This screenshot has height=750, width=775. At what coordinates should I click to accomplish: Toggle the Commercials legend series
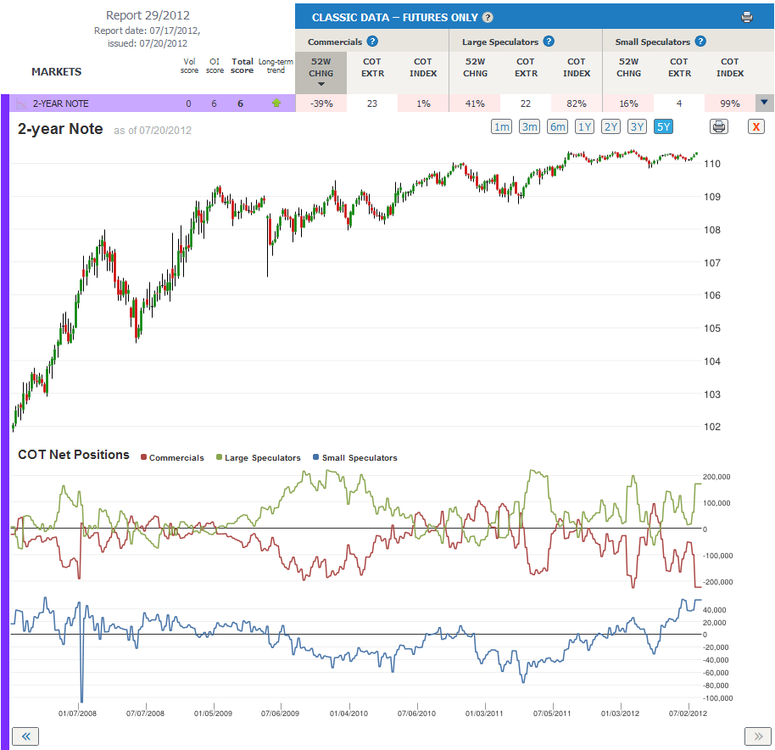pyautogui.click(x=172, y=458)
